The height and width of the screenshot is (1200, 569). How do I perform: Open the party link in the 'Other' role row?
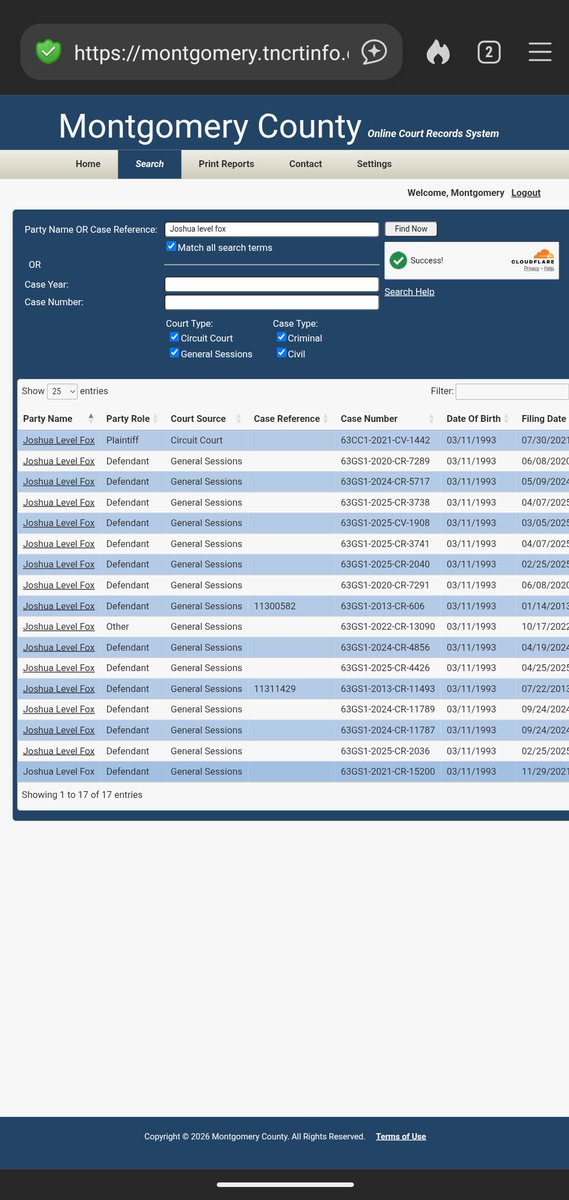point(59,627)
